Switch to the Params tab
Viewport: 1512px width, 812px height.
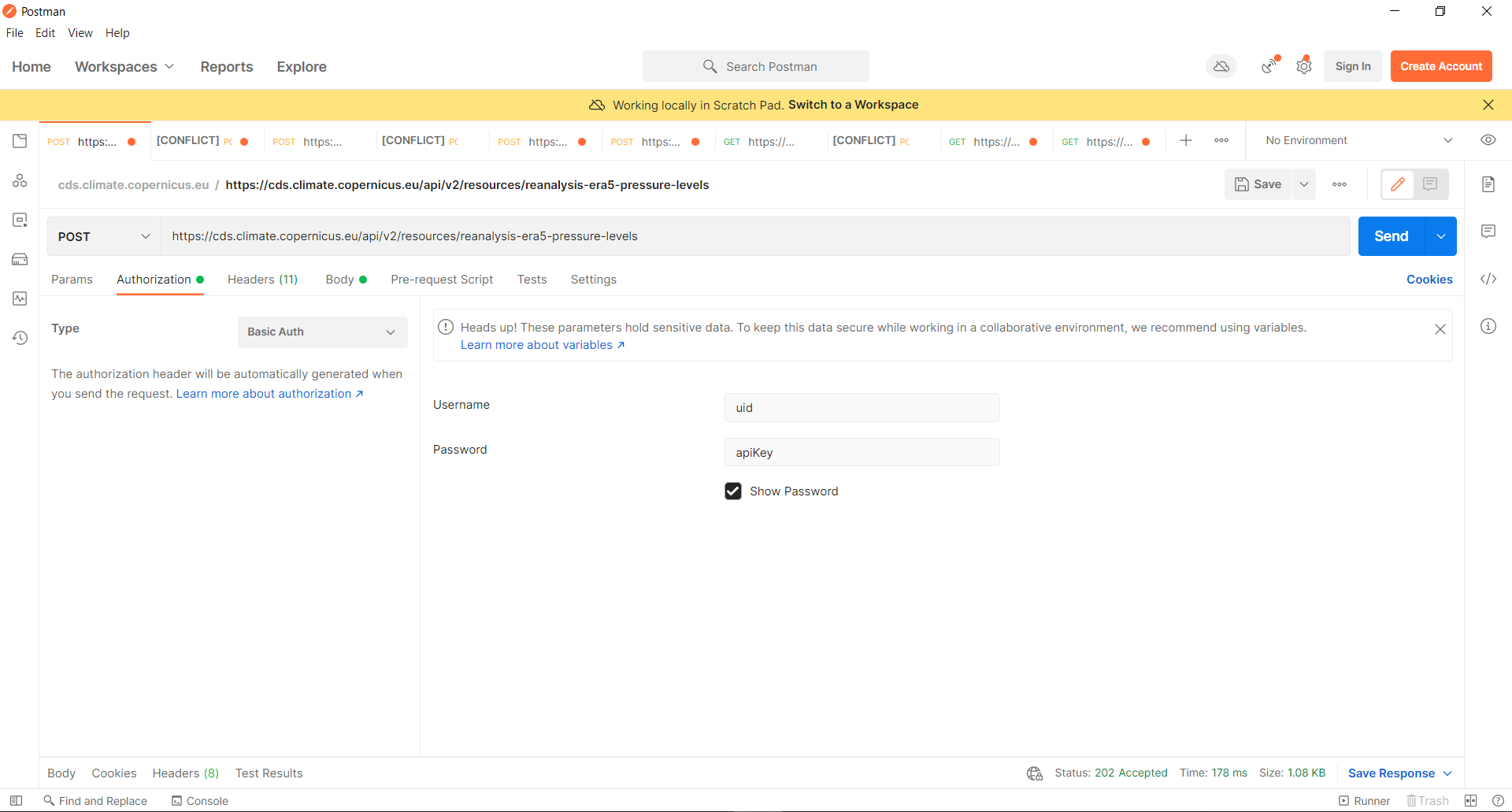72,280
